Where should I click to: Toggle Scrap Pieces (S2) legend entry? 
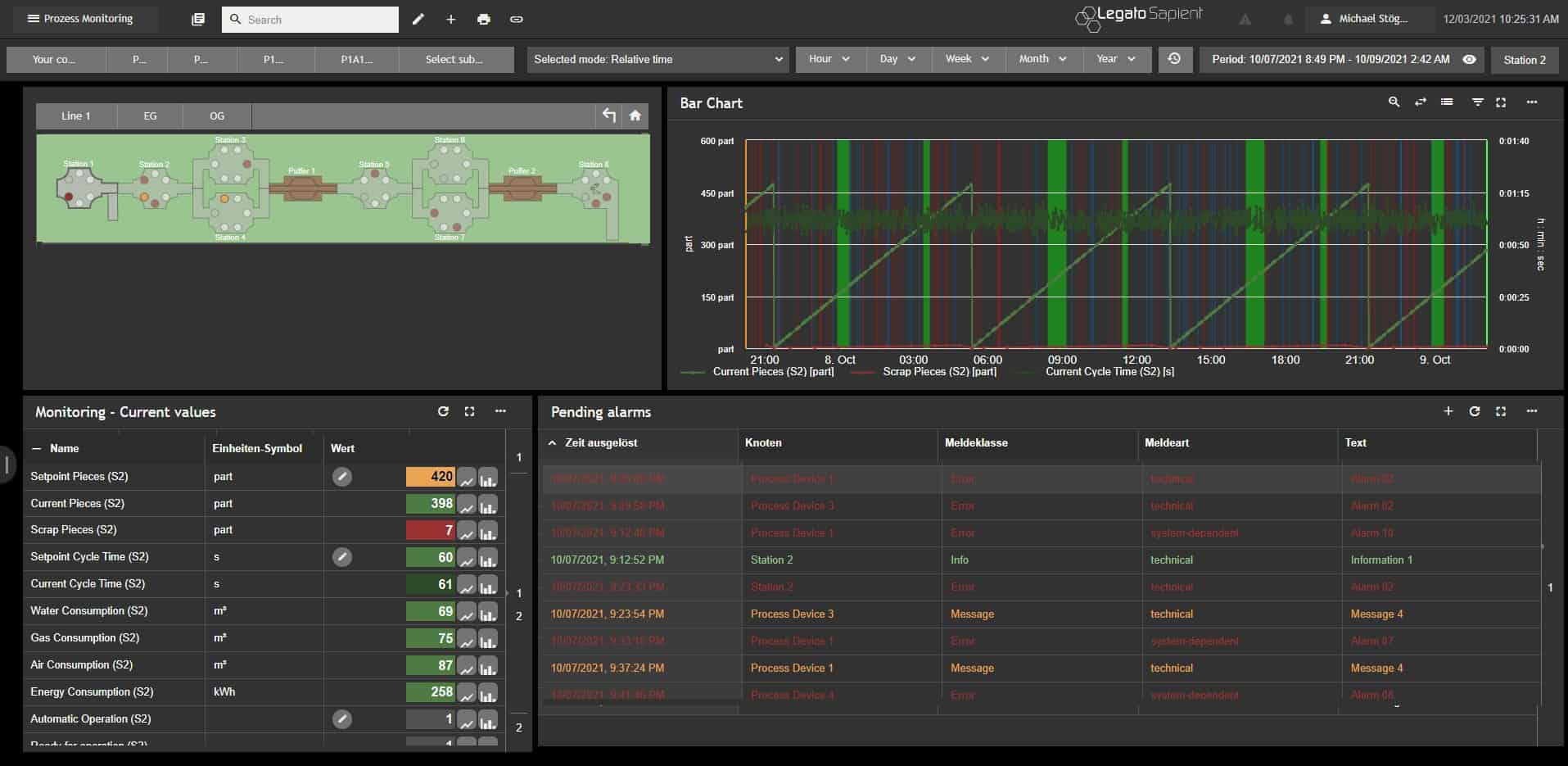924,372
